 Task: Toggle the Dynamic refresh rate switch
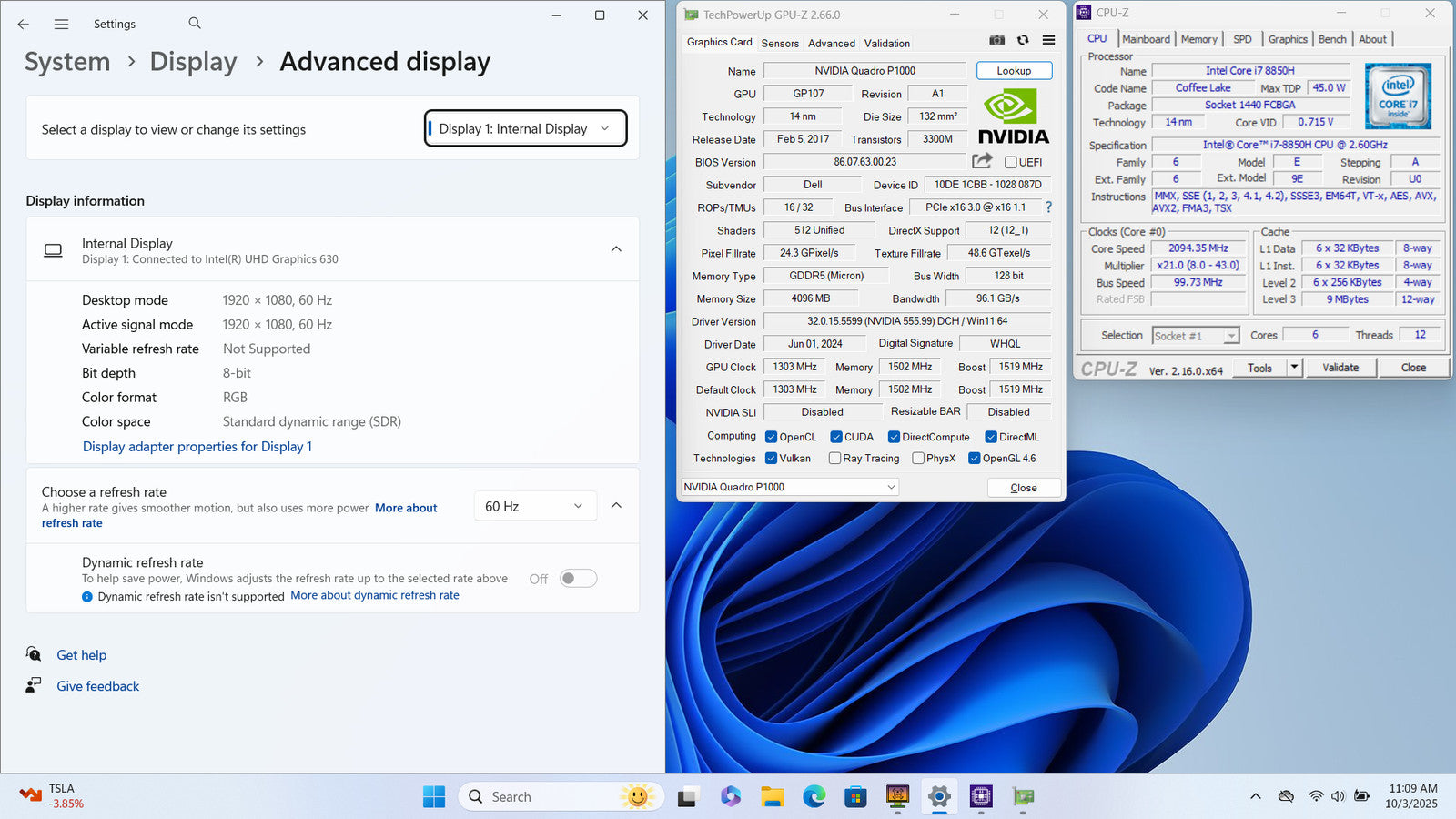pos(578,579)
